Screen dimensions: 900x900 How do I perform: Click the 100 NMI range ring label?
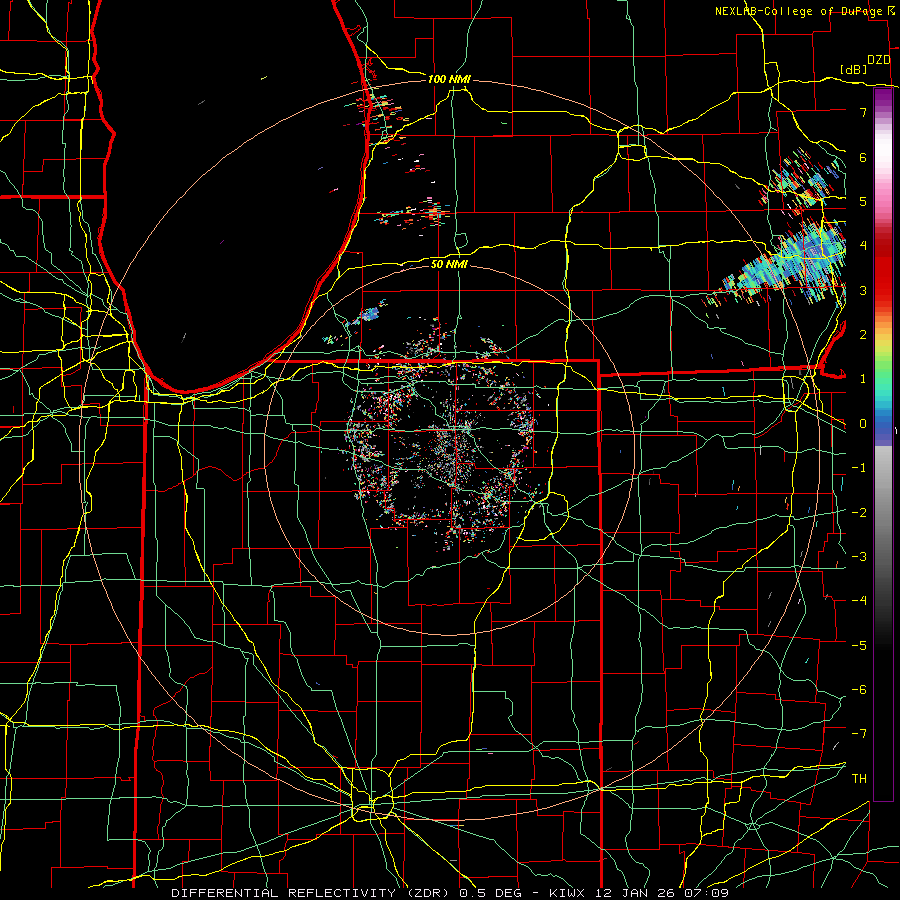(x=449, y=79)
